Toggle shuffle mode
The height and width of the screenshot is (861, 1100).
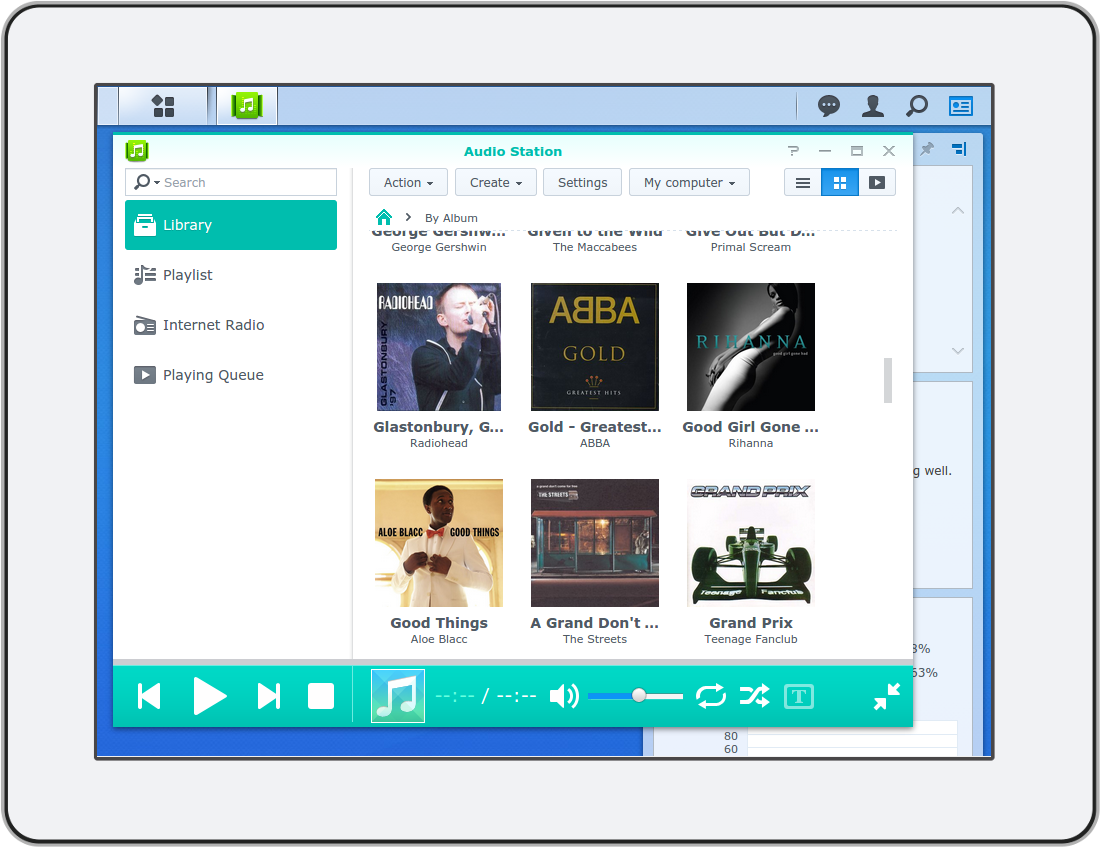click(x=755, y=697)
